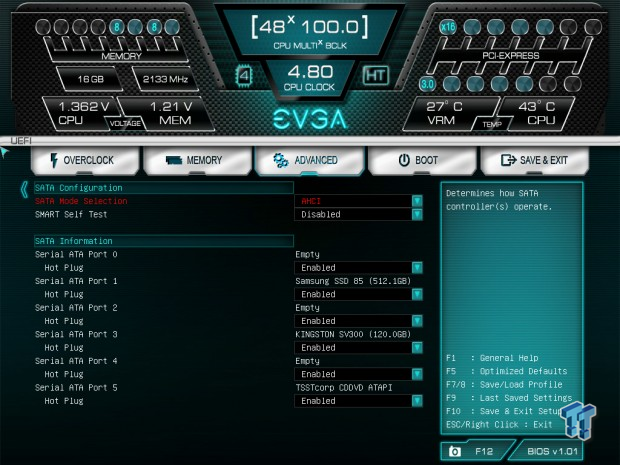Select the Serial ATA Port 3 row
620x465 pixels.
click(x=76, y=334)
